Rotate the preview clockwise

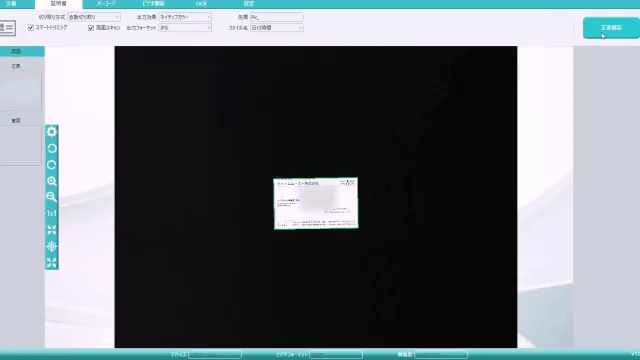pos(51,164)
